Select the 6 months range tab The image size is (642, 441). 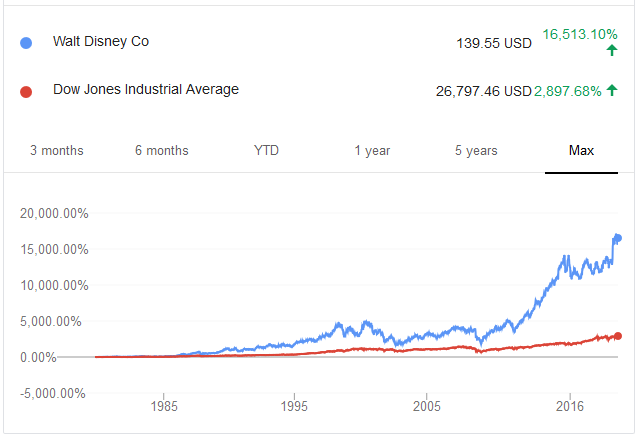(161, 151)
